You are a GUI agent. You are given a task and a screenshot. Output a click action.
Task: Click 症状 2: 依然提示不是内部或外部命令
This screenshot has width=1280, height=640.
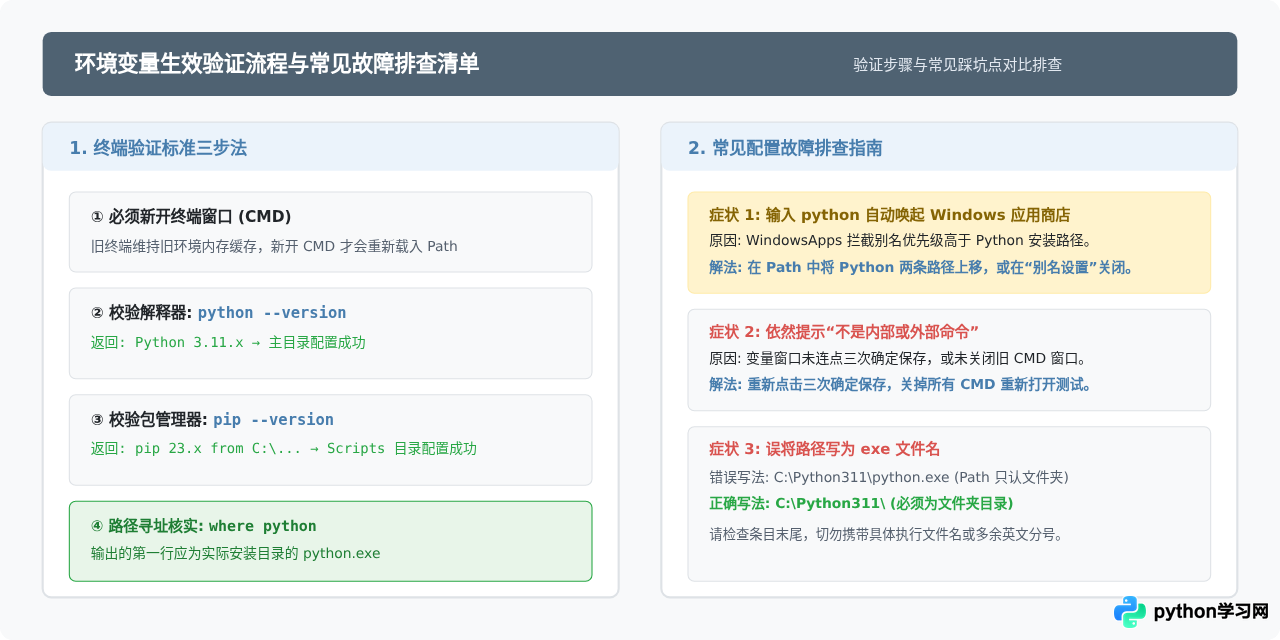[843, 331]
